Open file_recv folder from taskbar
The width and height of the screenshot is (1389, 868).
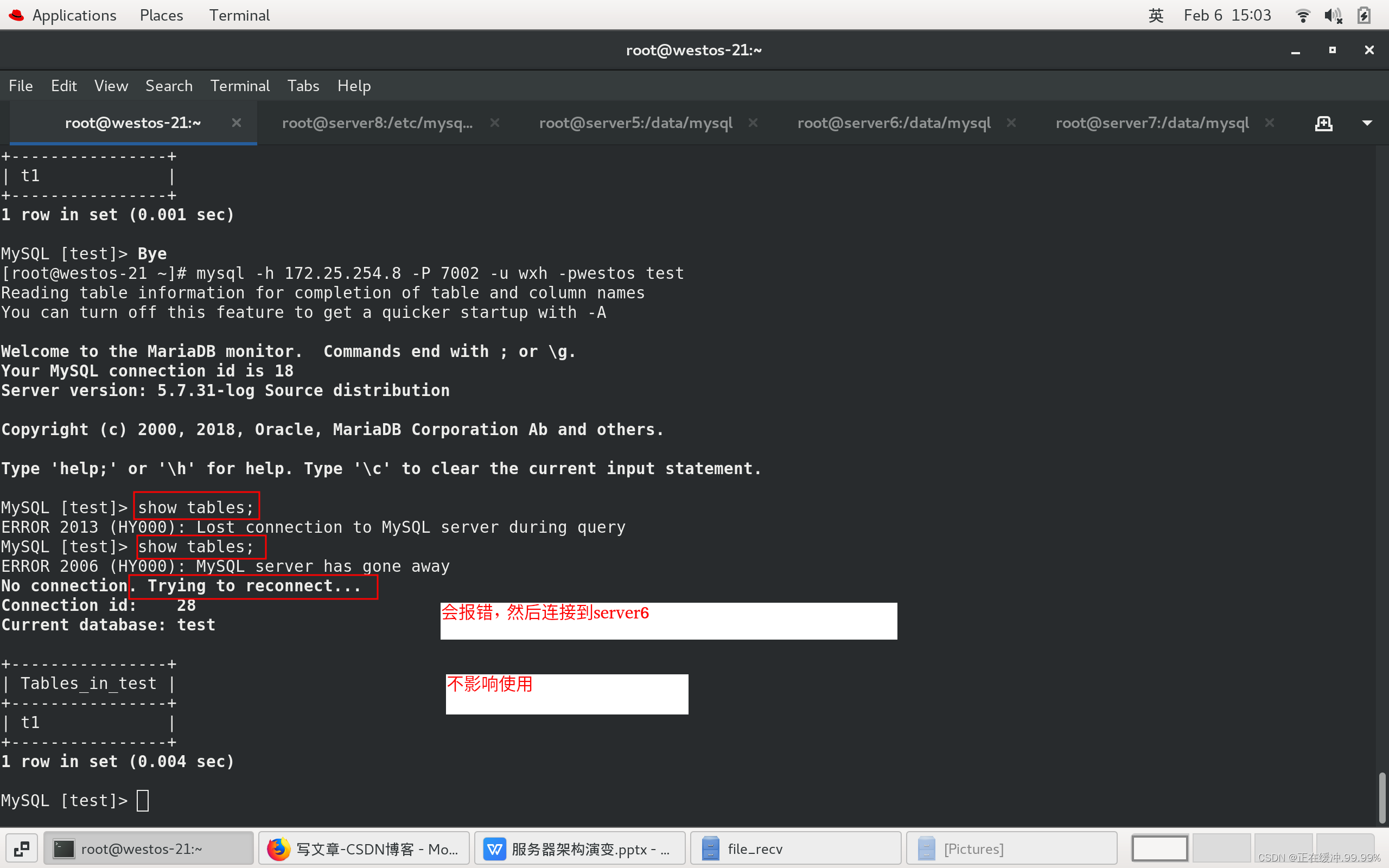click(795, 848)
